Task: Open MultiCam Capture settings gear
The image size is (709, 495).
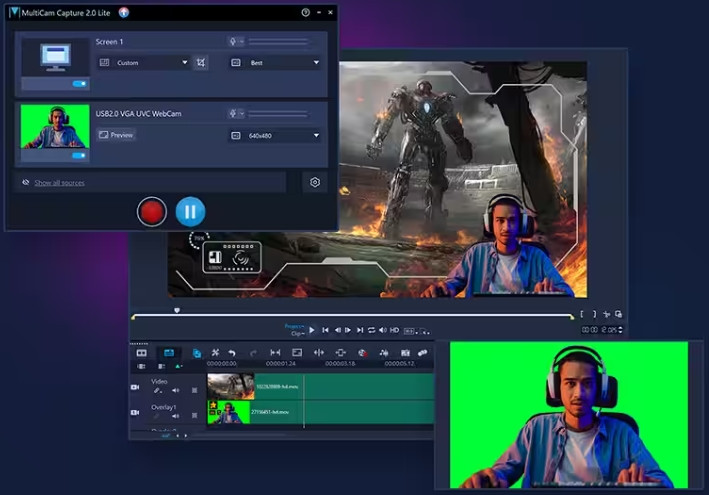Action: click(315, 182)
